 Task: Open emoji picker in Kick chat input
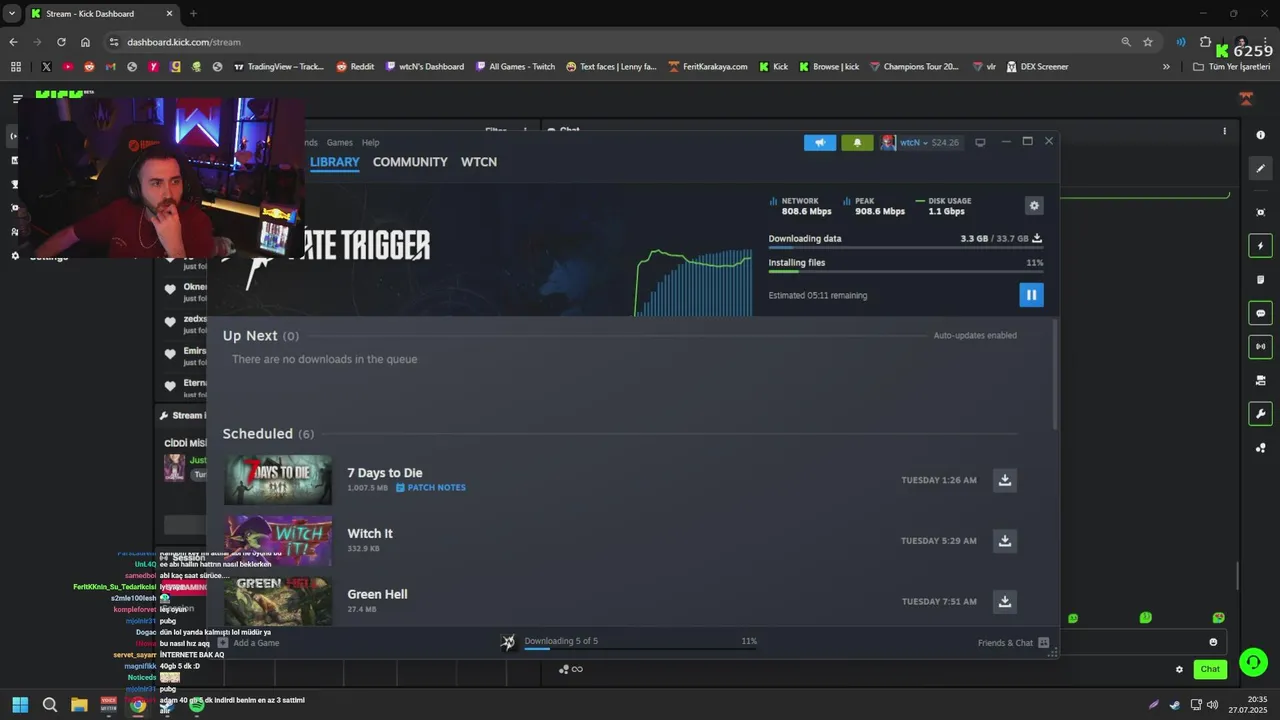1213,642
